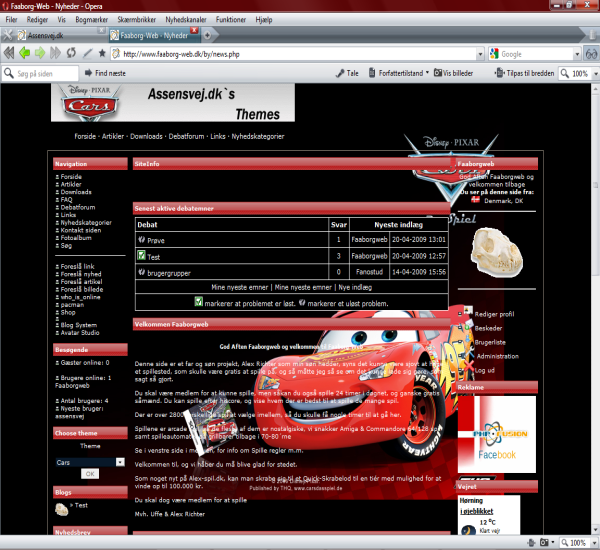Open Hjælp menu

click(x=264, y=20)
